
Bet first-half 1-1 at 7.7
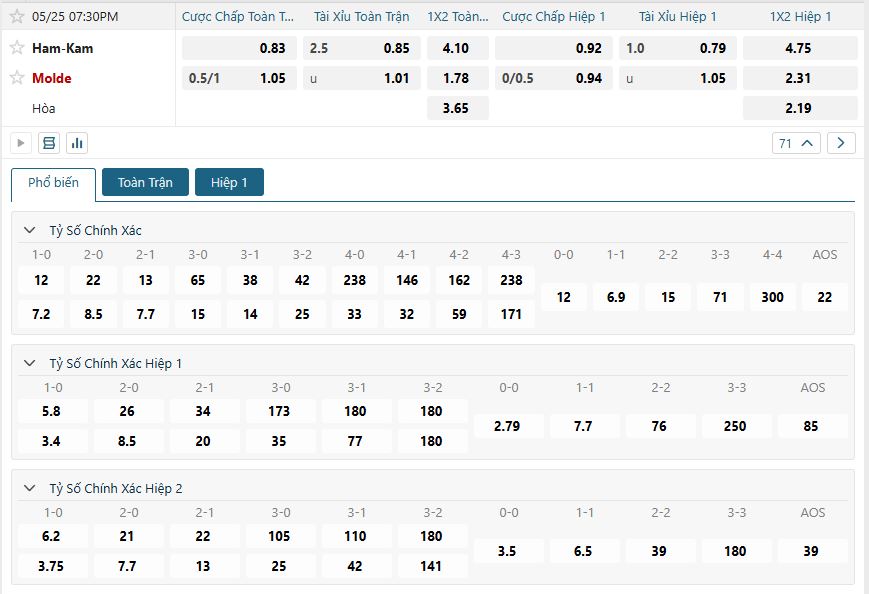pos(585,426)
